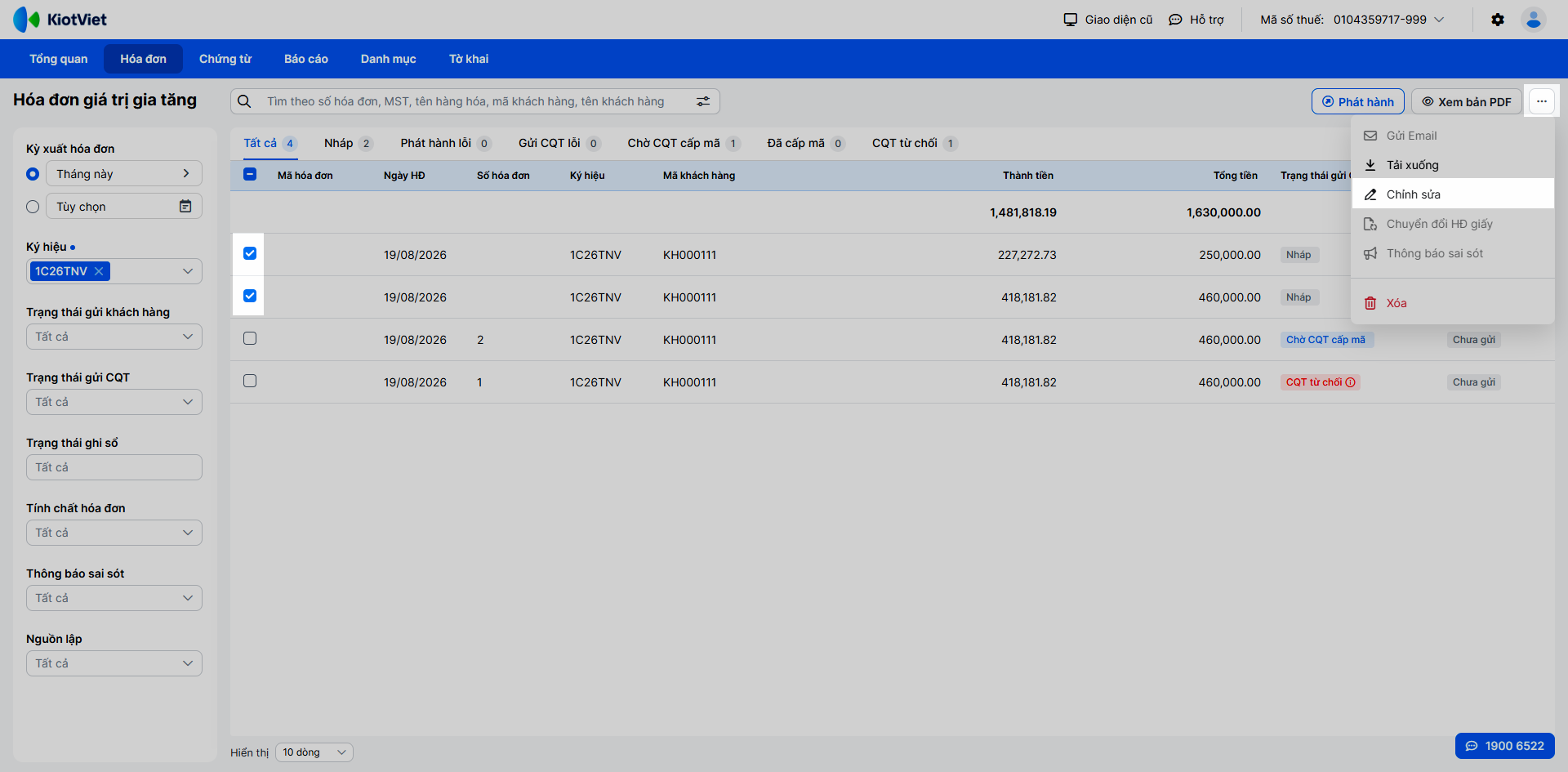The width and height of the screenshot is (1568, 772).
Task: Switch to the Phát hành lỗi tab
Action: 446,143
